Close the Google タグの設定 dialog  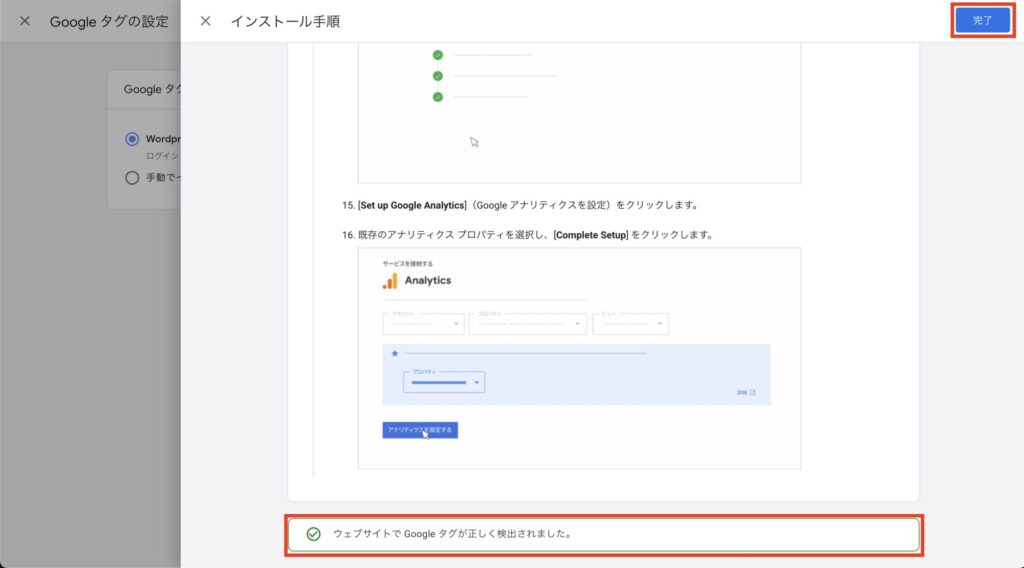pyautogui.click(x=25, y=21)
